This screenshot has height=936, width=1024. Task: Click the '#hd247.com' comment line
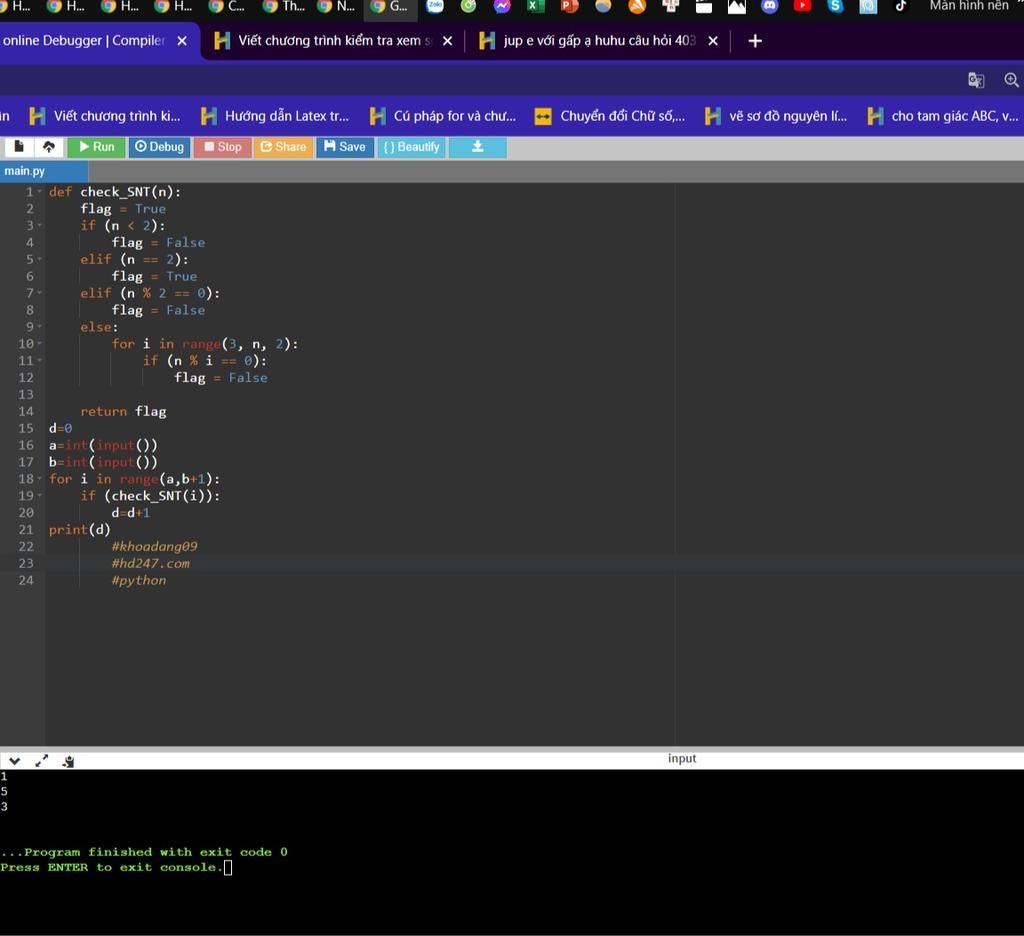click(150, 564)
